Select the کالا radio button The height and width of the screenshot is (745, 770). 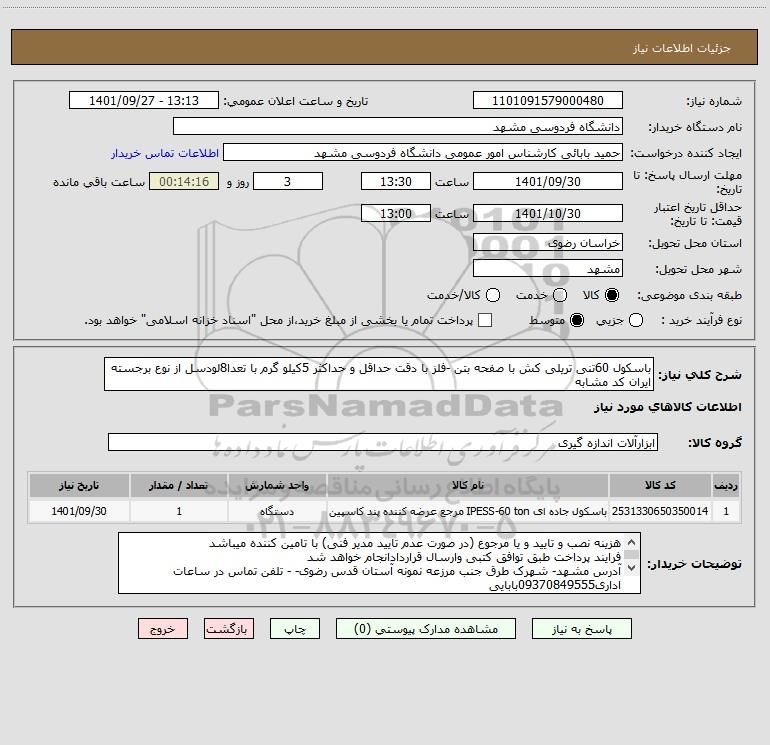pyautogui.click(x=612, y=295)
